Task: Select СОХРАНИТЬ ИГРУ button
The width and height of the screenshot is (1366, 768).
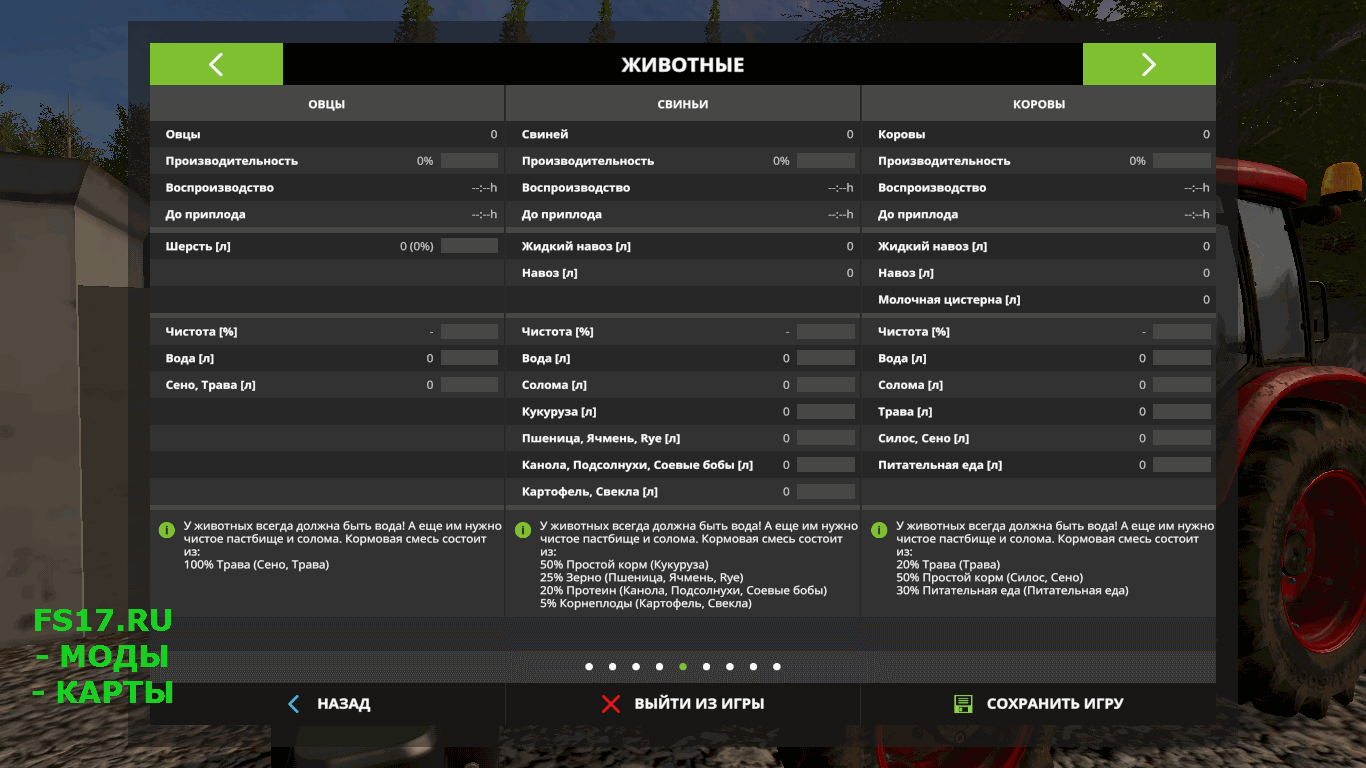Action: 1039,704
